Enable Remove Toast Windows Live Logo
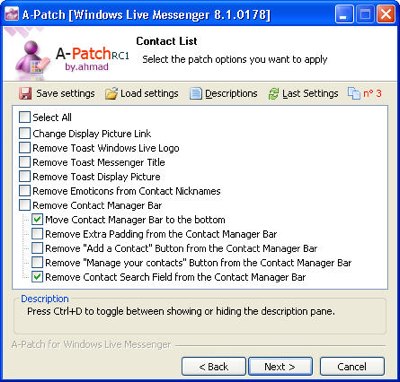Image resolution: width=400 pixels, height=382 pixels. (25, 148)
